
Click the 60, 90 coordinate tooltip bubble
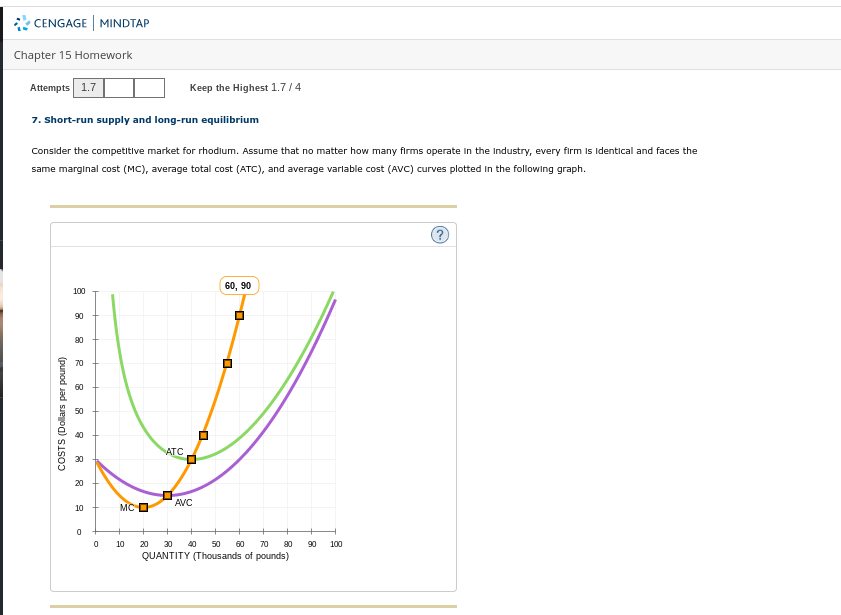[x=239, y=285]
